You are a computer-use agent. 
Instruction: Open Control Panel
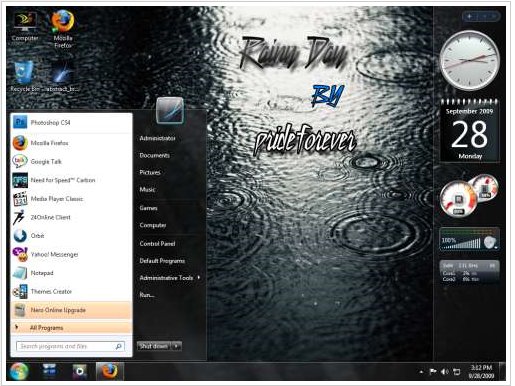(x=157, y=244)
